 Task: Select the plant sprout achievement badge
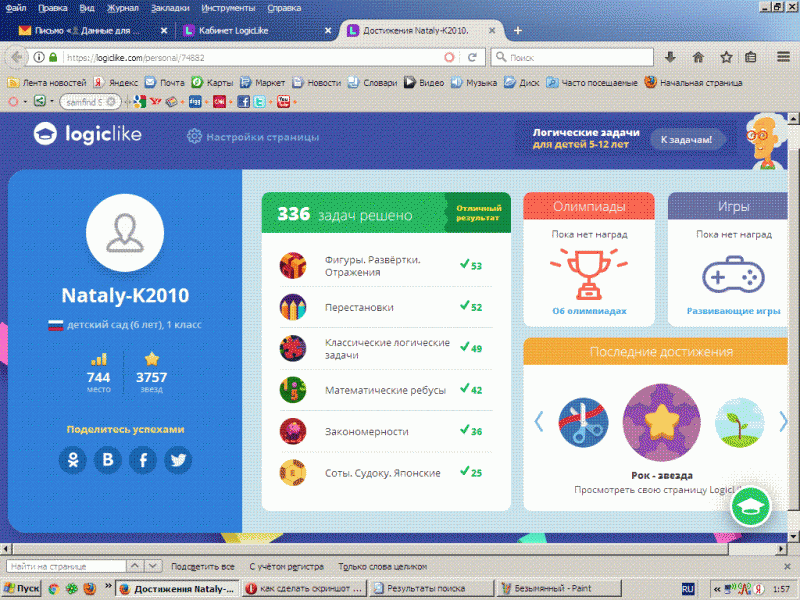(739, 422)
